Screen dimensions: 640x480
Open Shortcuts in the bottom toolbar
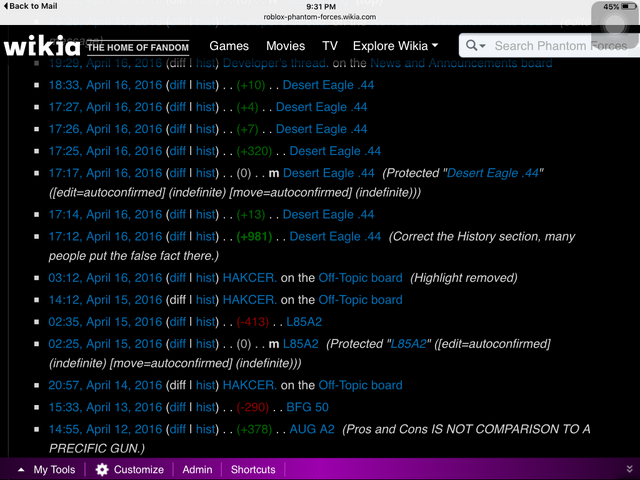click(x=253, y=470)
